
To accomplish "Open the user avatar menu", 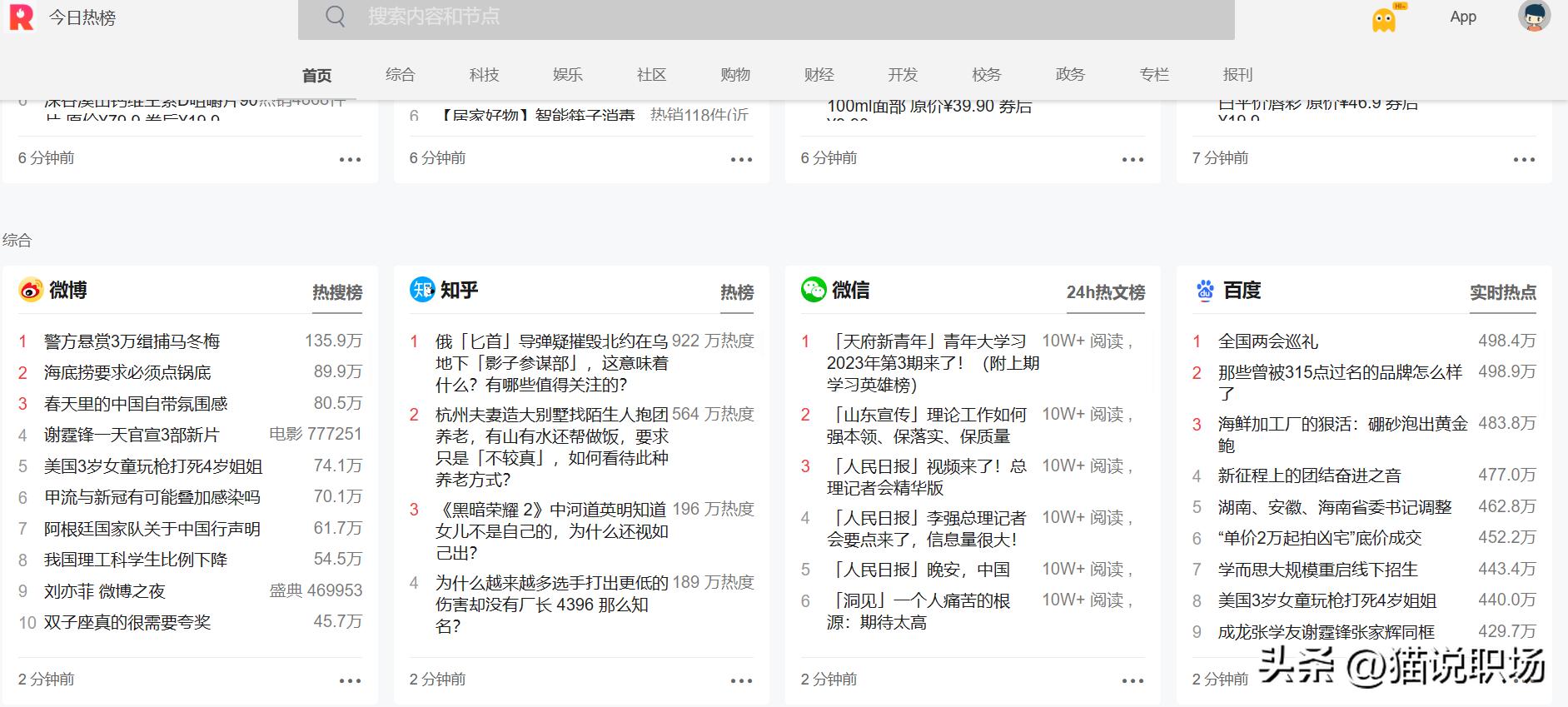I will [1534, 17].
